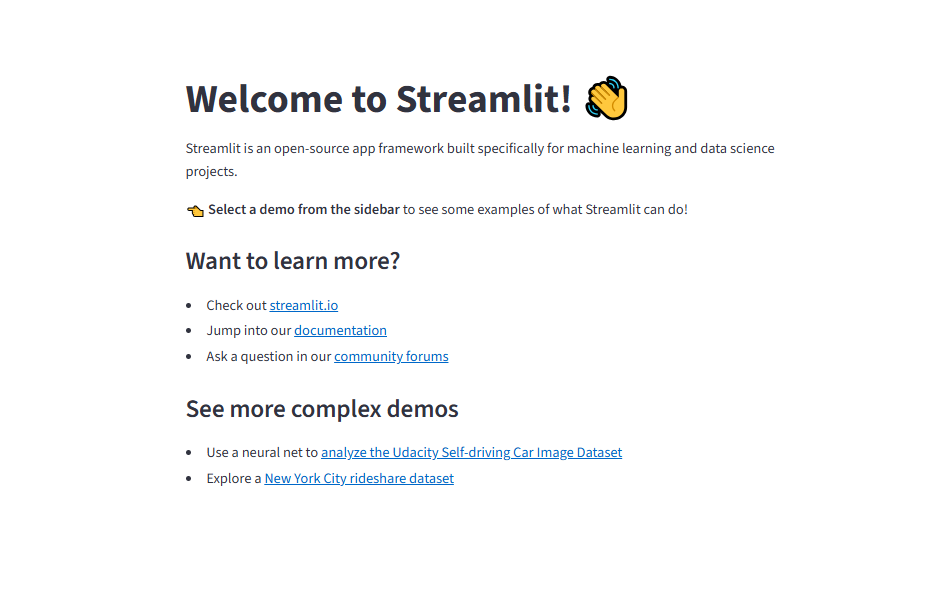
Task: Click the 'Check out' text
Action: point(236,306)
